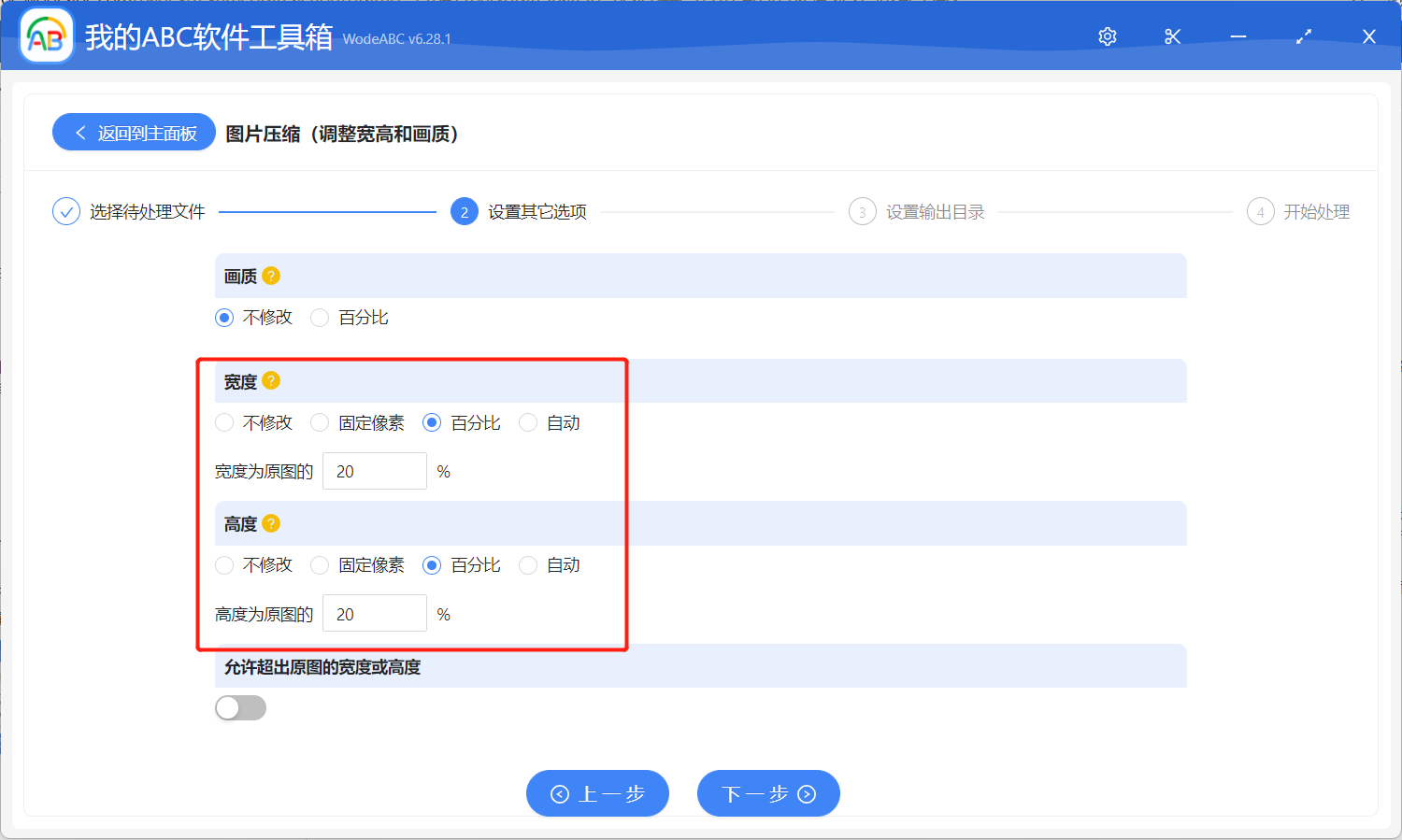Open the help tip beside 高度
Viewport: 1402px width, 840px height.
[x=271, y=523]
